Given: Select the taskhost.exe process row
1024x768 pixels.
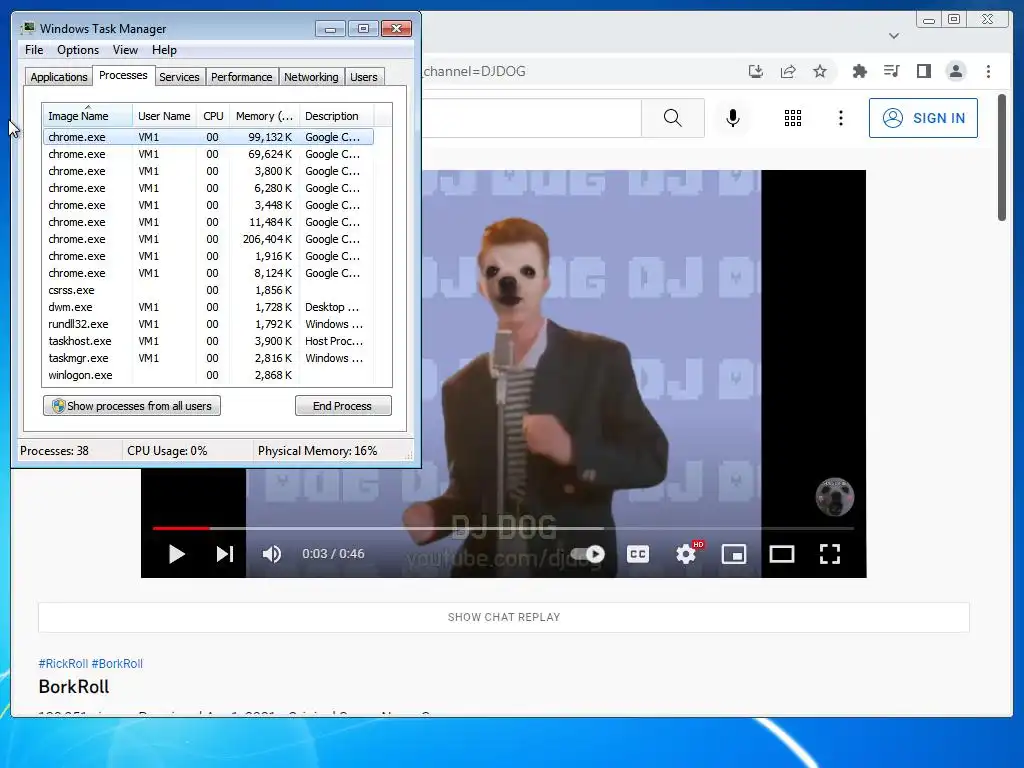Looking at the screenshot, I should pyautogui.click(x=208, y=341).
